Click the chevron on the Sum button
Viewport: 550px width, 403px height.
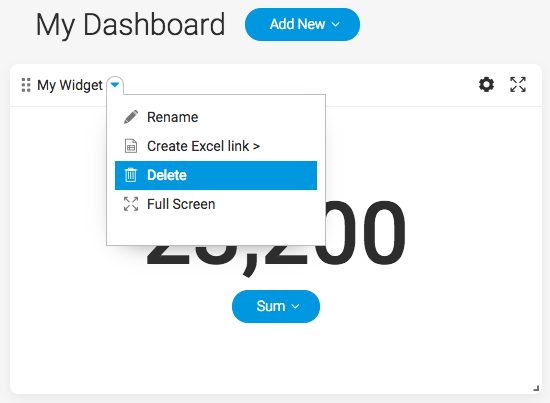tap(295, 307)
